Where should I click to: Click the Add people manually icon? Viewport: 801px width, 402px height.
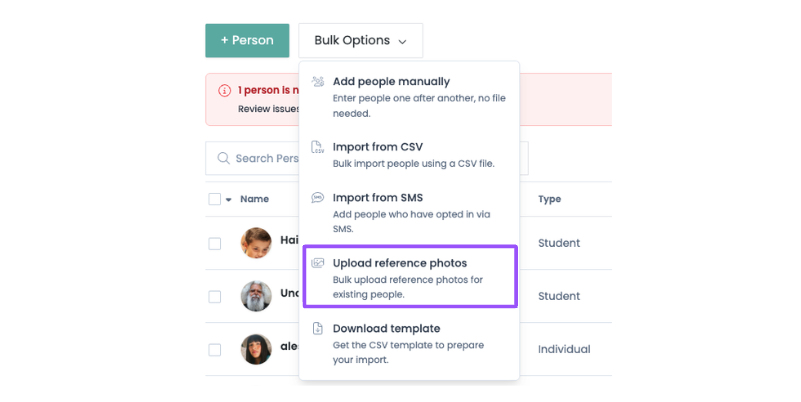318,81
